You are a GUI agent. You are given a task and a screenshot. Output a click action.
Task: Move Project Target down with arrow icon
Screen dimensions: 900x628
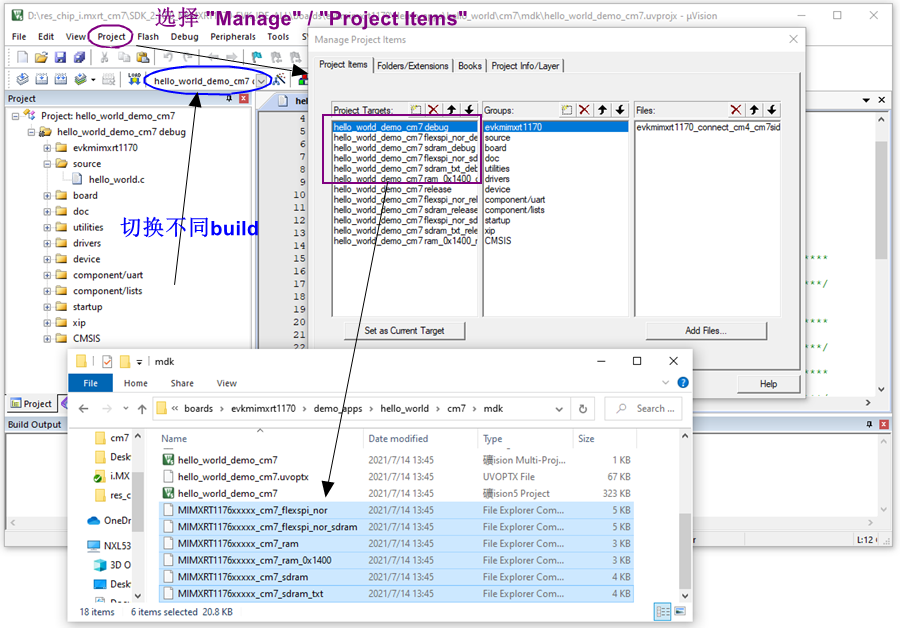click(x=470, y=110)
